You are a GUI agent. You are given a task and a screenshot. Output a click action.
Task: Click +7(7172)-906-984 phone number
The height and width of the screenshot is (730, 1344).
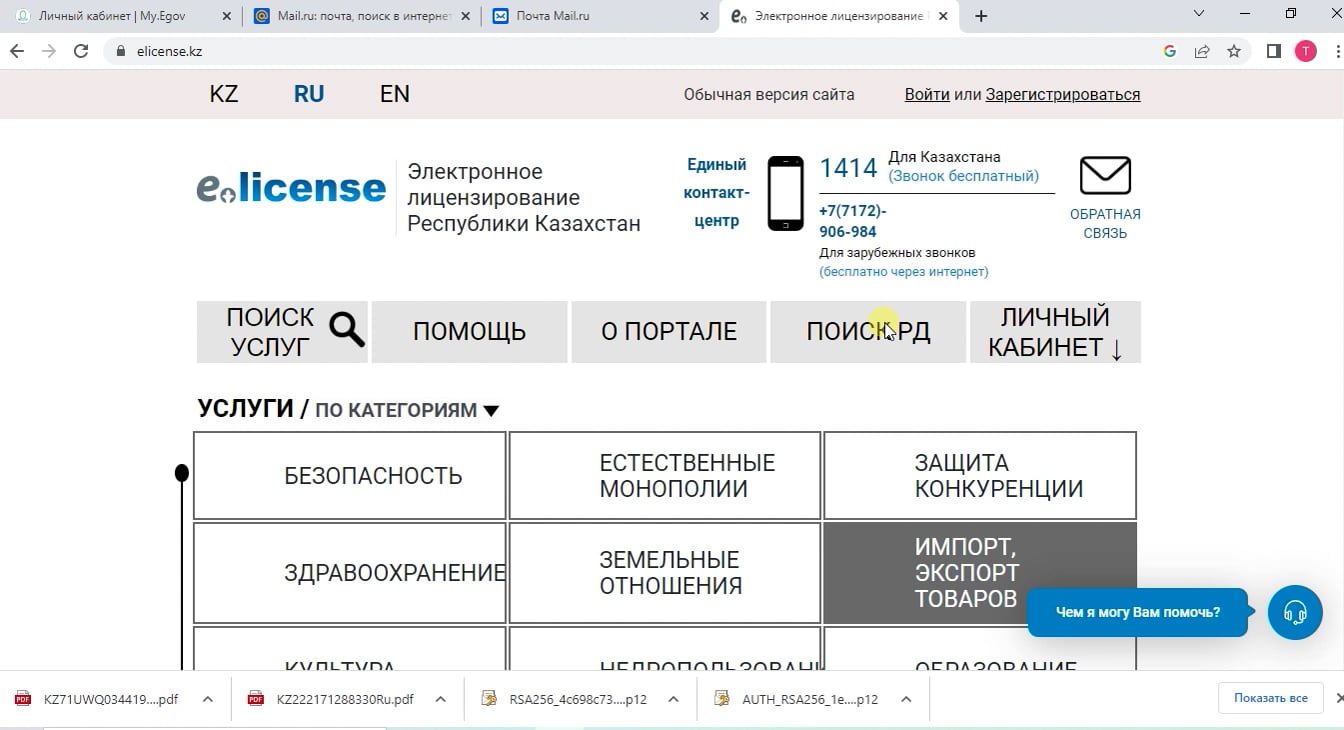click(x=852, y=221)
